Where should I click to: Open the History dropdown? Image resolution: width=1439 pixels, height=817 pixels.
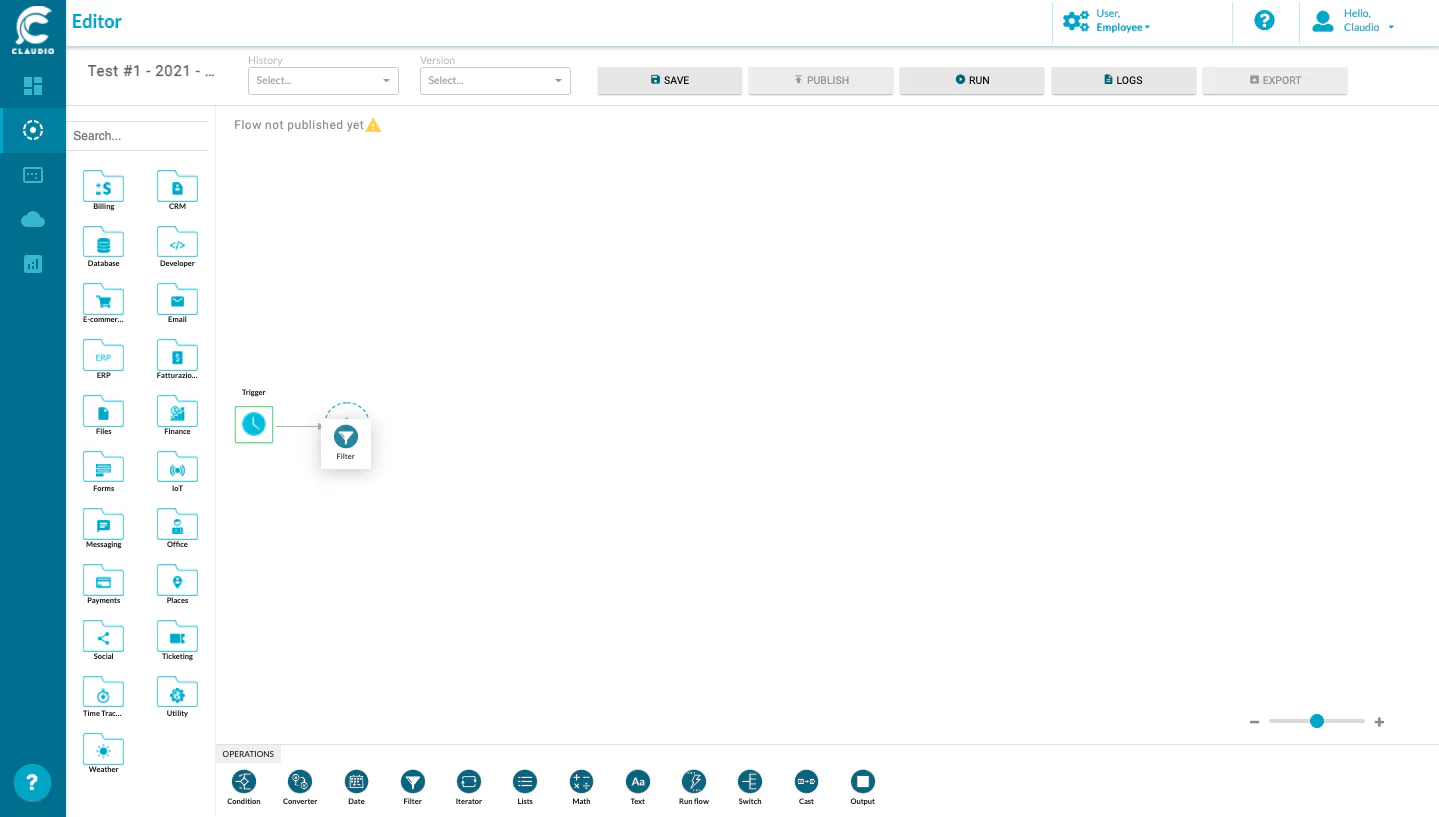pos(323,81)
